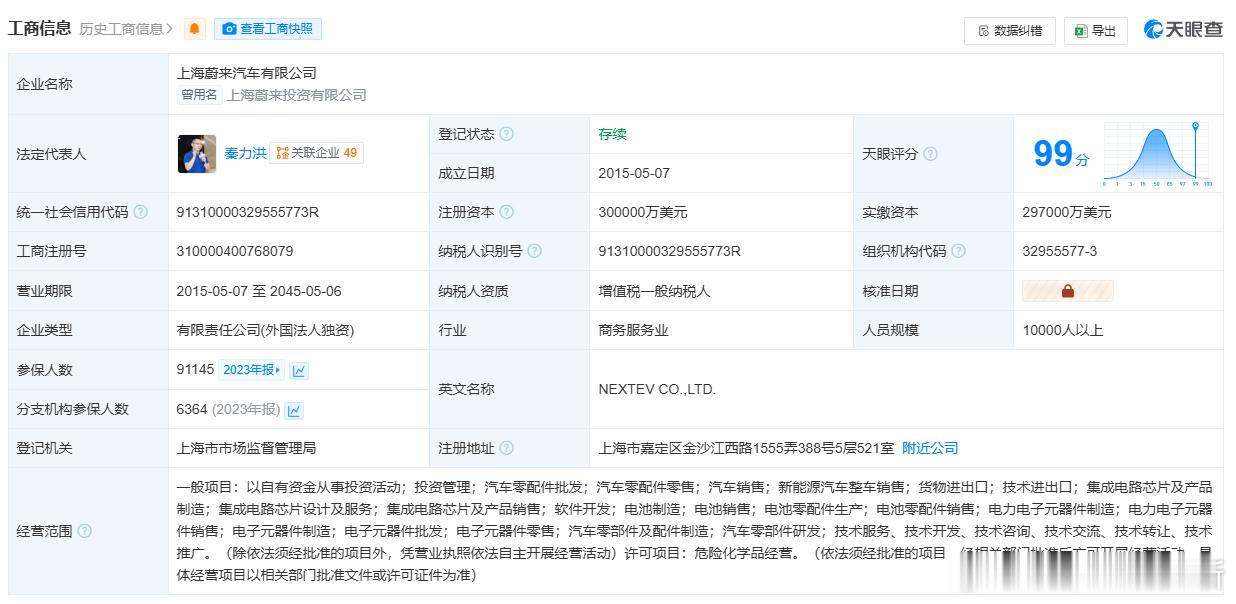Click industry value 商务服务业
The height and width of the screenshot is (604, 1236).
[633, 330]
